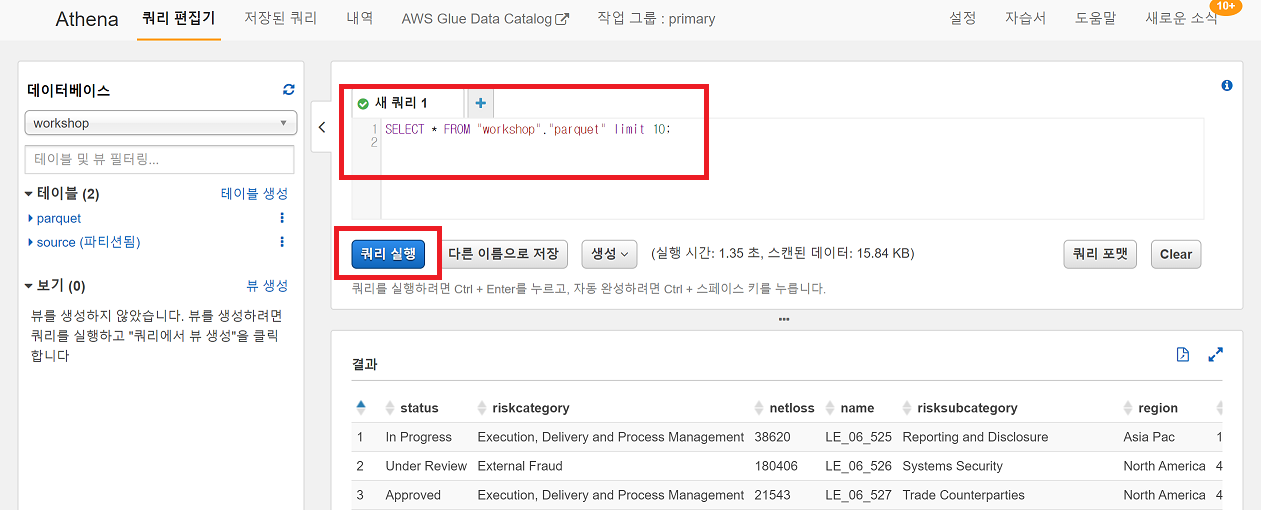Click the info icon in query editor

point(1227,86)
